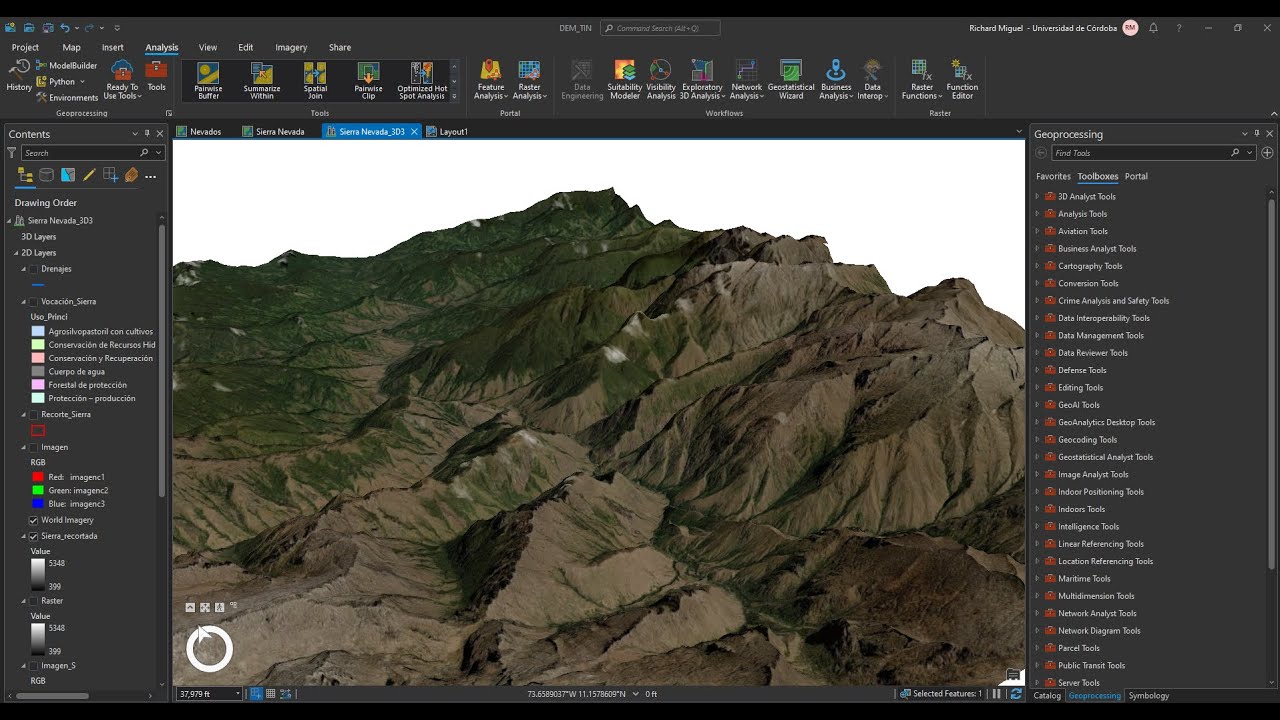Click the Find Tools search field
This screenshot has height=720, width=1280.
click(x=1152, y=153)
